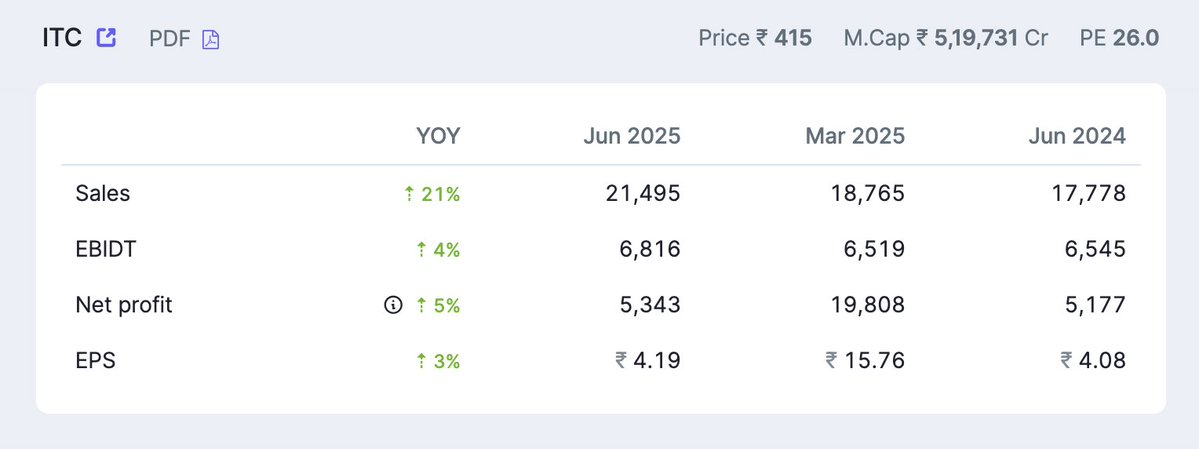Click the EPS row label
Viewport: 1199px width, 449px height.
click(96, 360)
